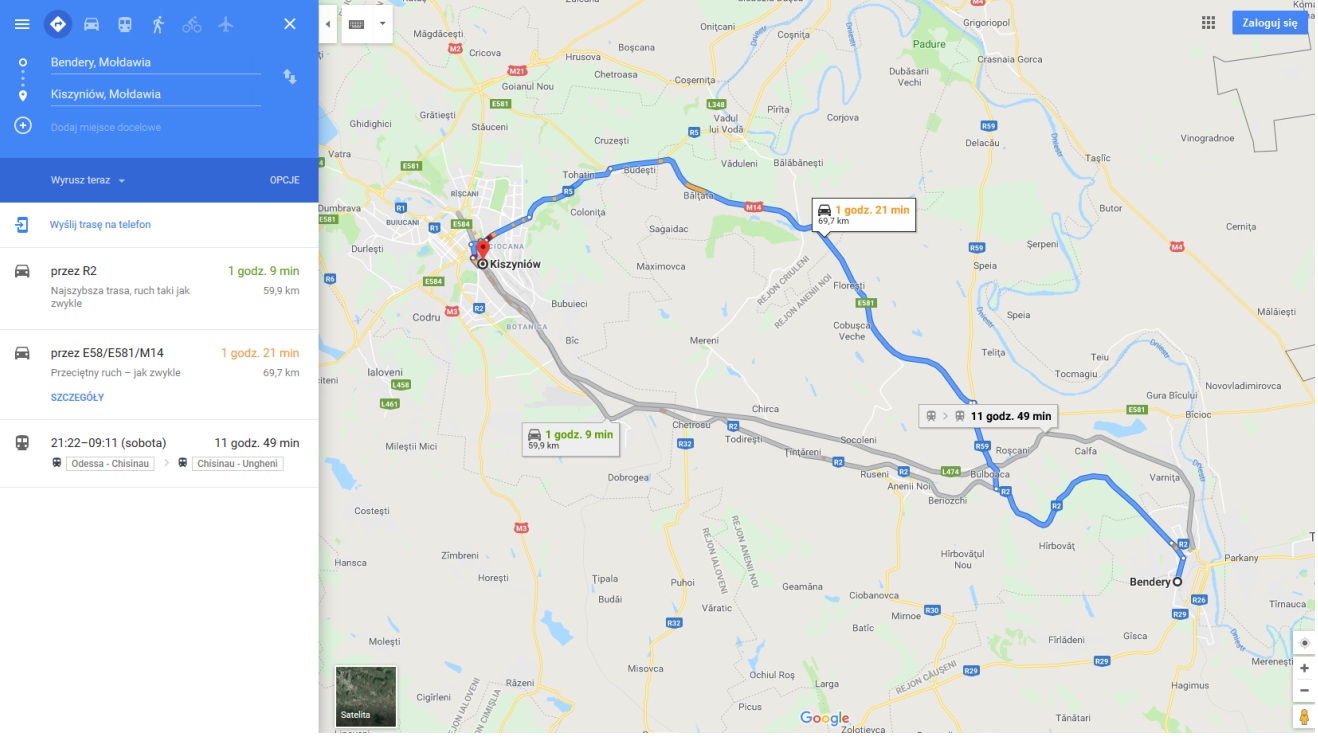Open Pegman Street View control
This screenshot has width=1318, height=746.
[x=1304, y=717]
